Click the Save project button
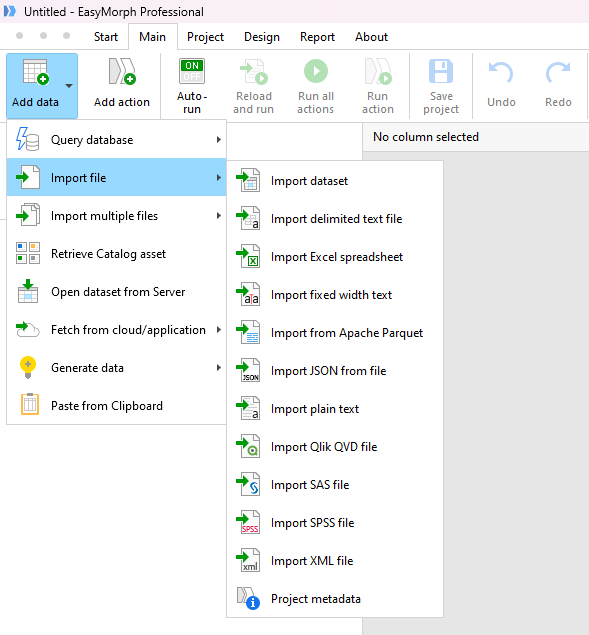 [441, 85]
